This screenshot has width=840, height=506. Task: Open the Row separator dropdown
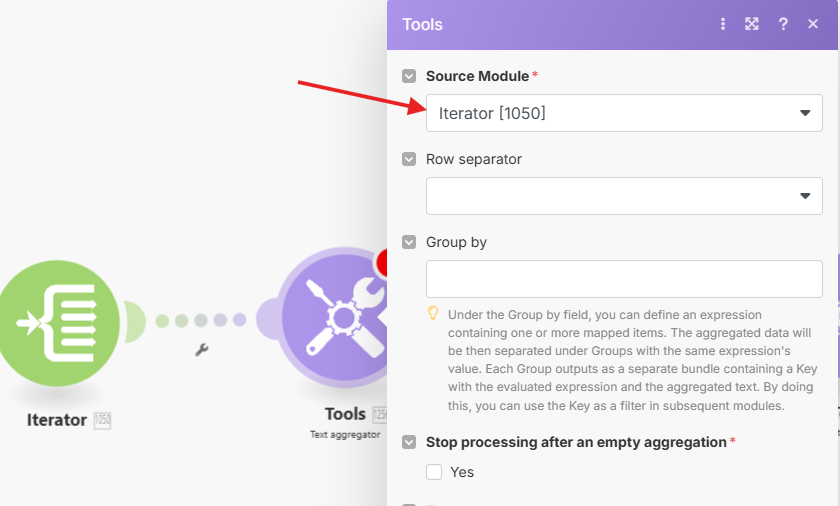pyautogui.click(x=624, y=196)
